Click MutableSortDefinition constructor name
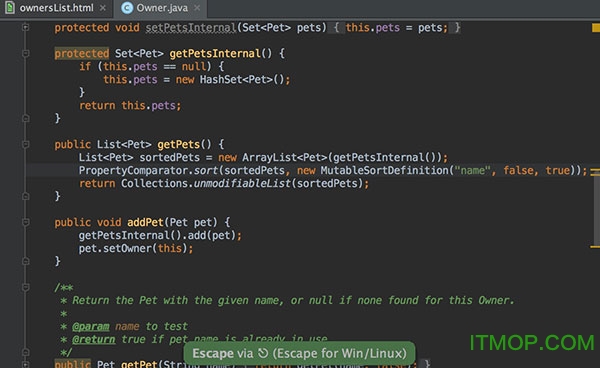 (385, 170)
